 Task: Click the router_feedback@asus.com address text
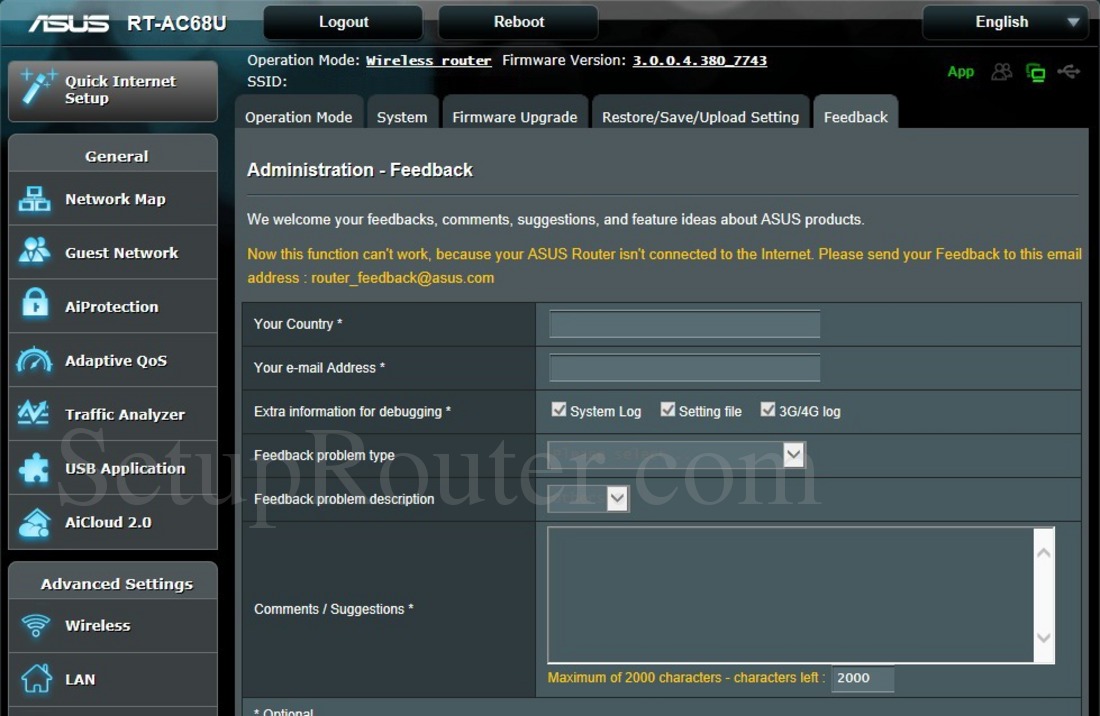[x=403, y=278]
